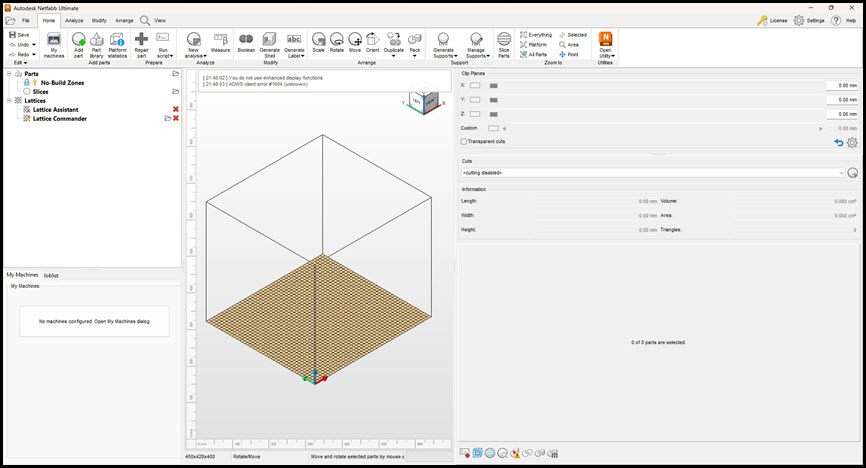
Task: Zoom to All Parts
Action: coord(534,55)
